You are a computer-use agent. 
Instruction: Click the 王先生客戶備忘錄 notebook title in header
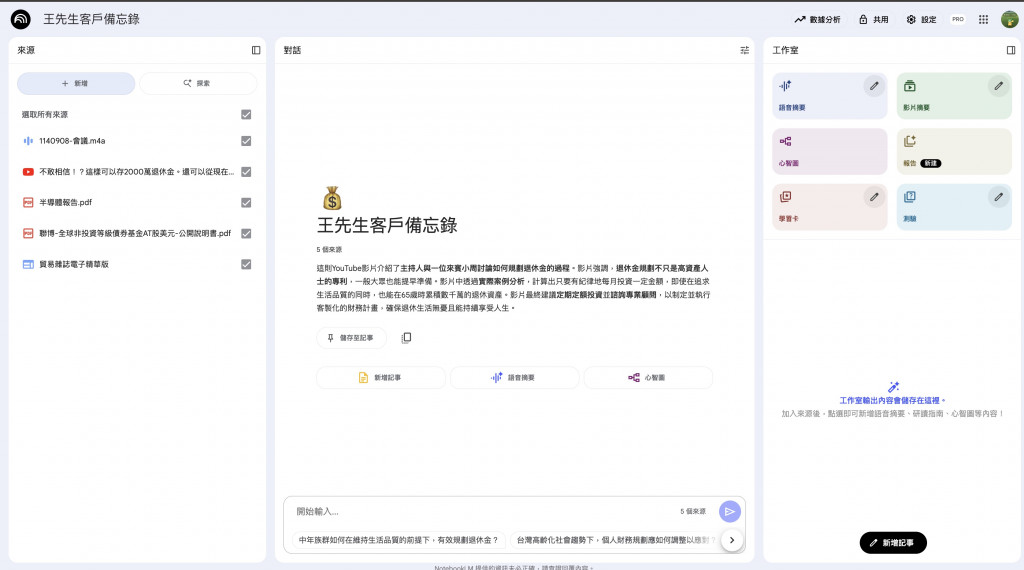[91, 20]
